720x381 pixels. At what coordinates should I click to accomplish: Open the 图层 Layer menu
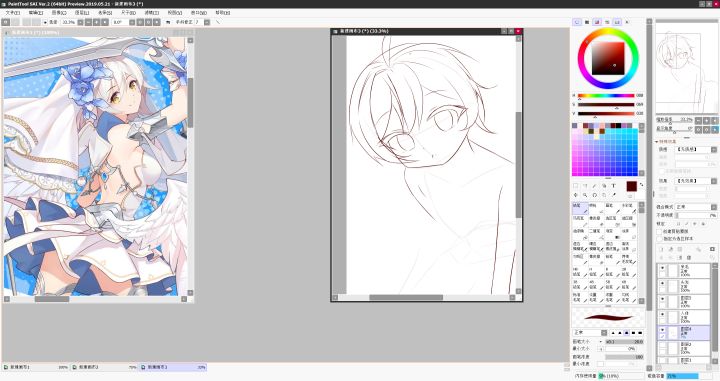(82, 12)
